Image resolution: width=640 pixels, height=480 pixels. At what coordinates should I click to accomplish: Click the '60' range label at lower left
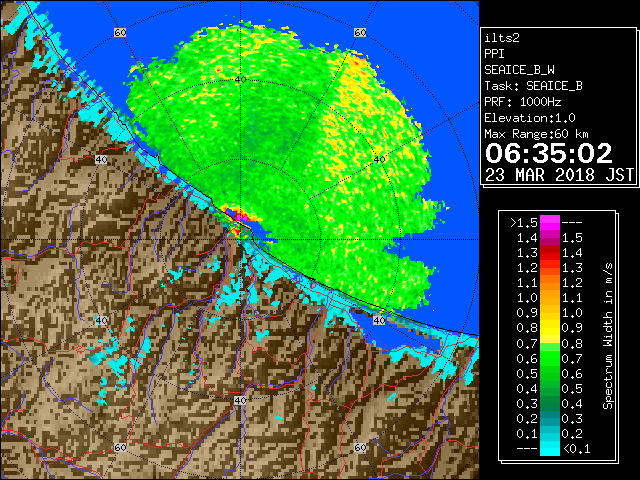[120, 447]
